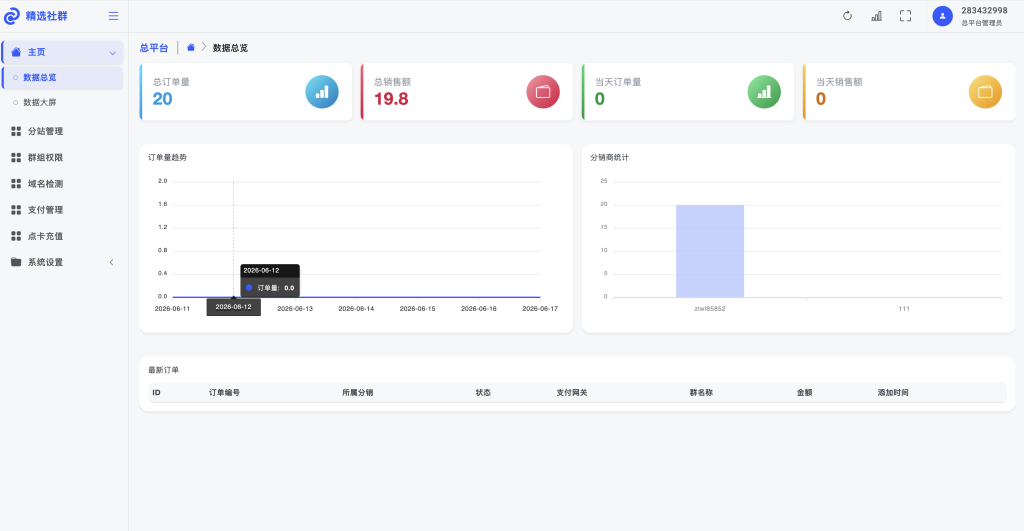Click the username 283432998
Screen dimensions: 1024x531
[x=984, y=10]
